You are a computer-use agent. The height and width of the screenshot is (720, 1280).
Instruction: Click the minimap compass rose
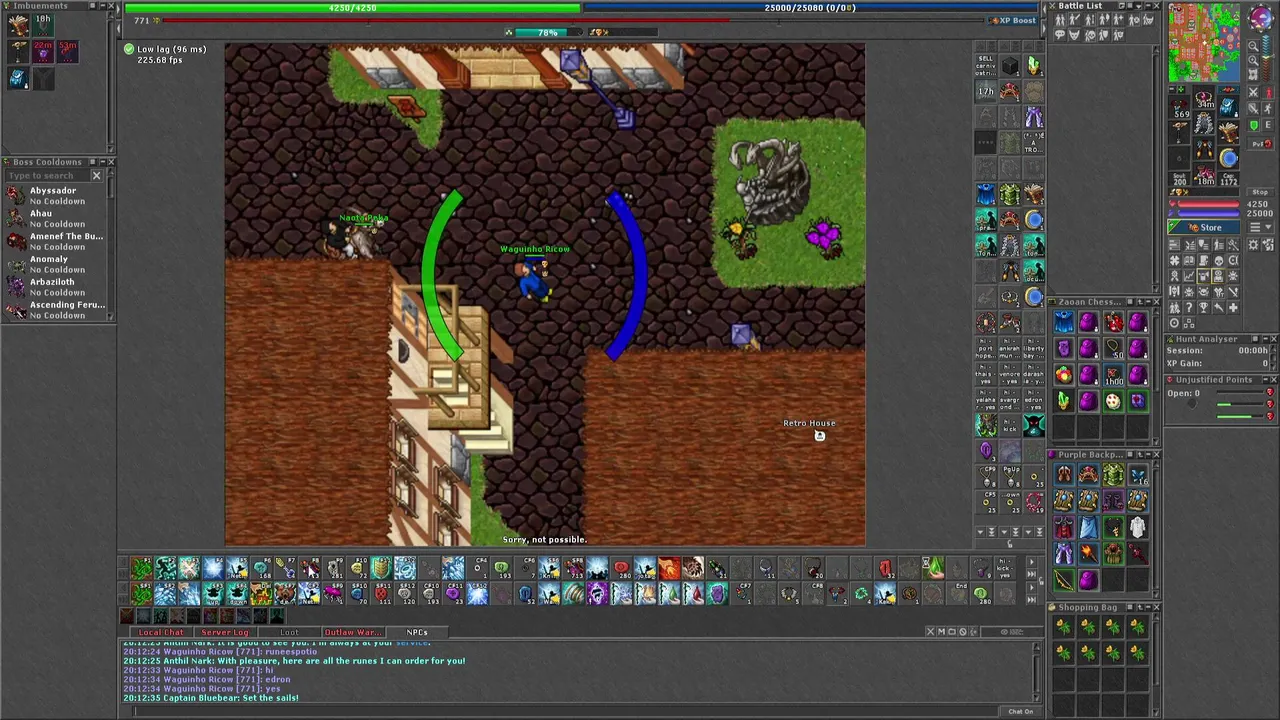(1262, 17)
